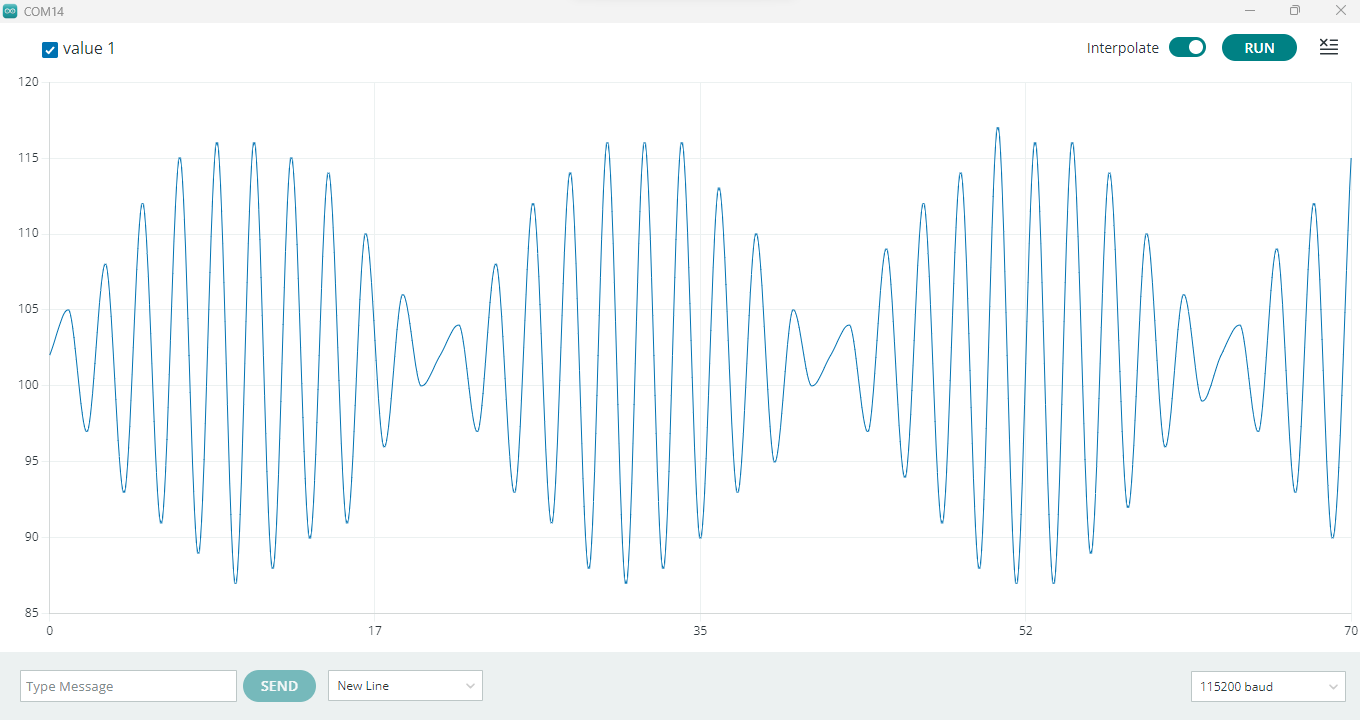Turn off the Interpolate switch
The image size is (1360, 720).
pos(1187,47)
